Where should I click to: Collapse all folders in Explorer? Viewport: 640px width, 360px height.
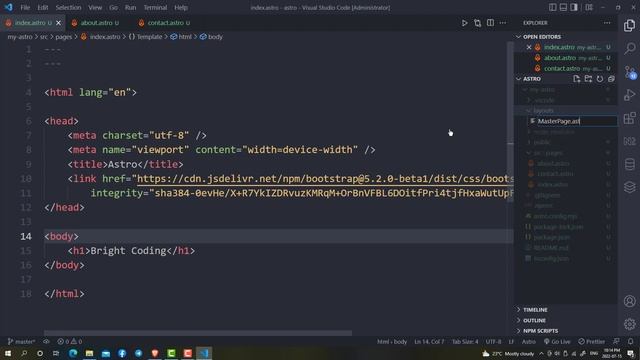click(x=611, y=79)
